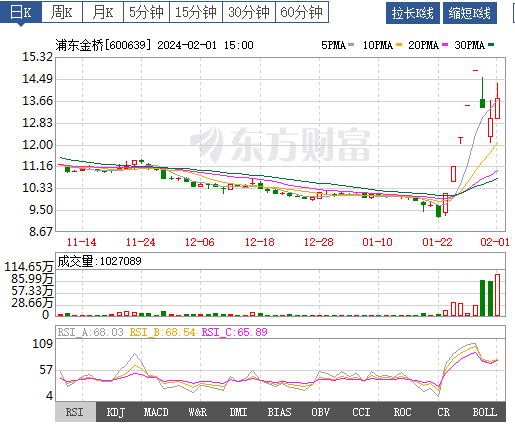Click the 14.49 price axis label

[37, 79]
